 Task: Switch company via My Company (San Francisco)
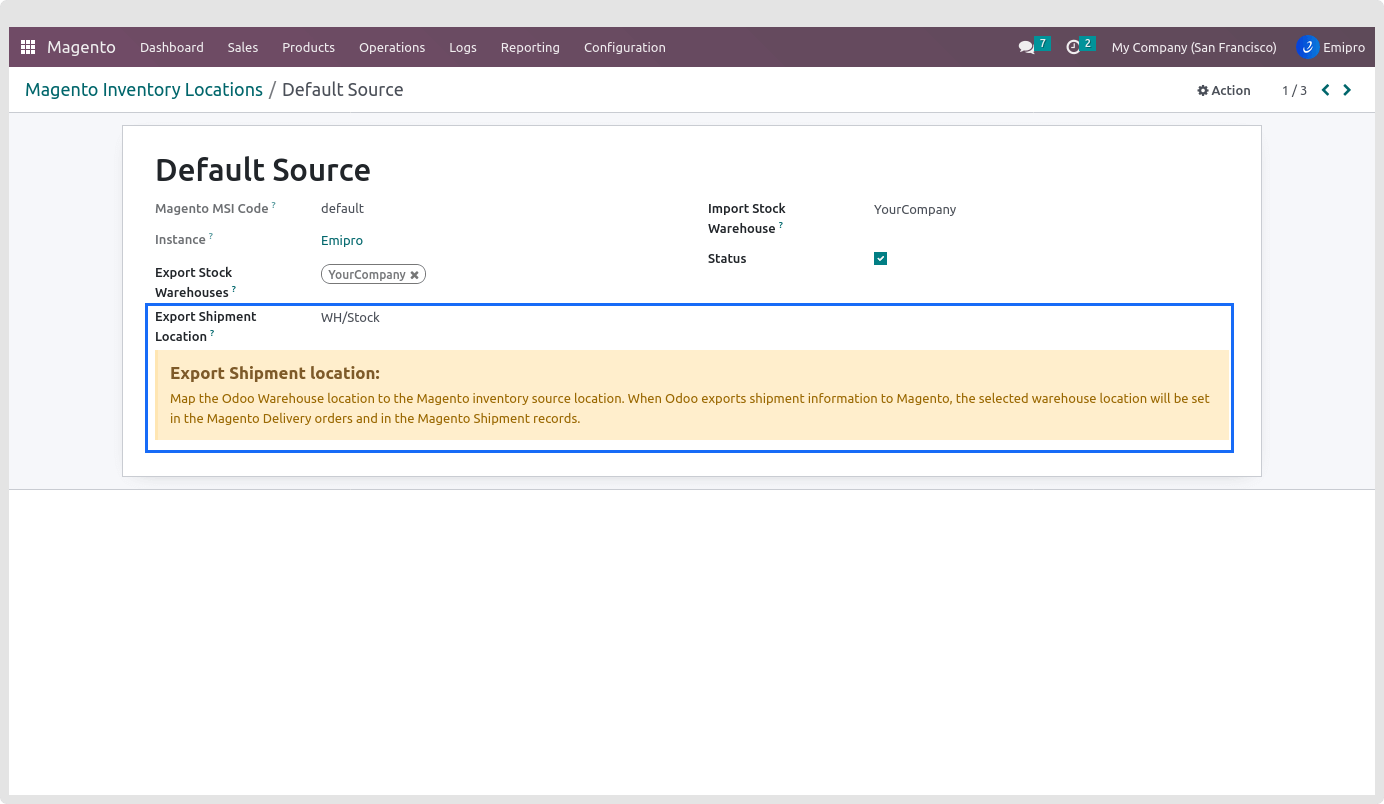click(x=1194, y=47)
